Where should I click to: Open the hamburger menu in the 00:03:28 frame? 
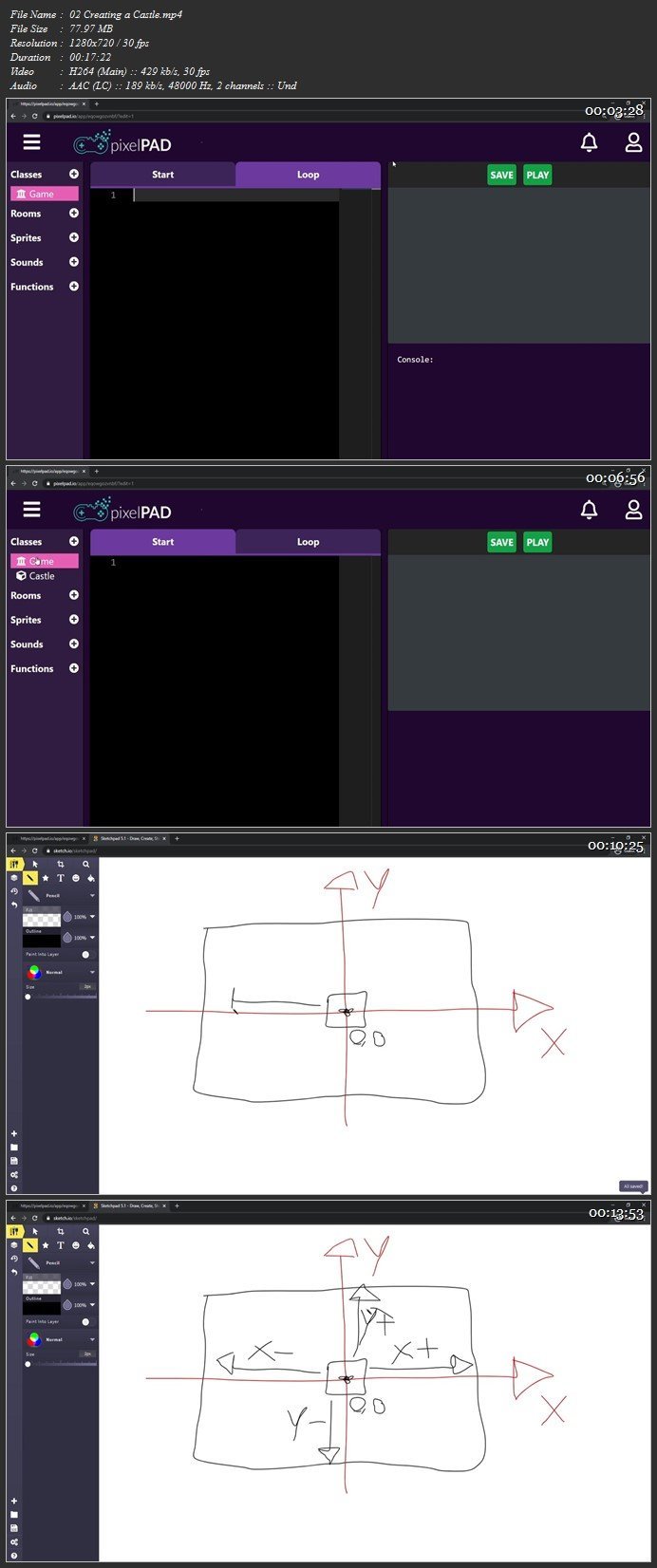(32, 142)
